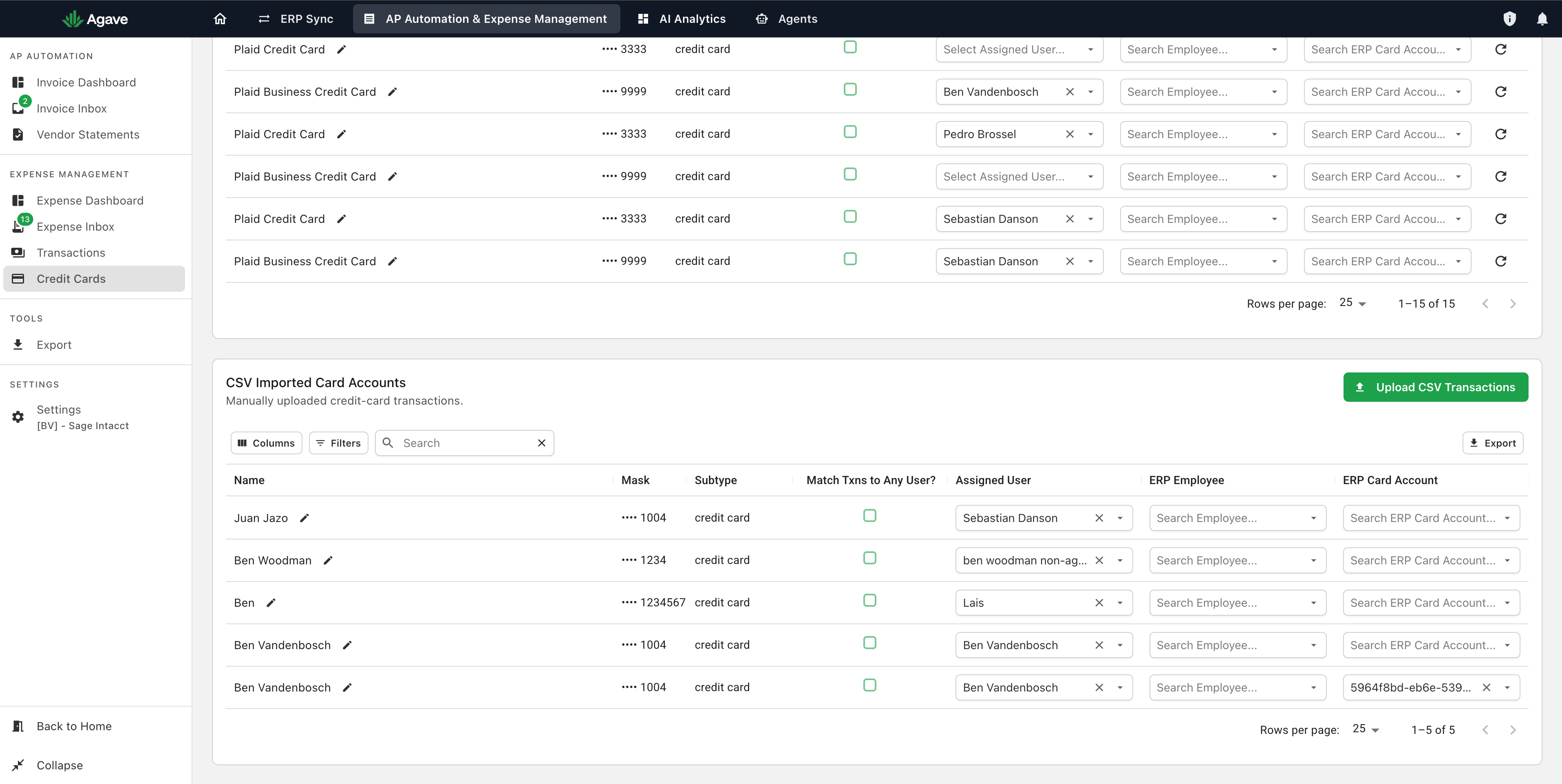
Task: Switch to ERP Sync tab
Action: tap(296, 19)
